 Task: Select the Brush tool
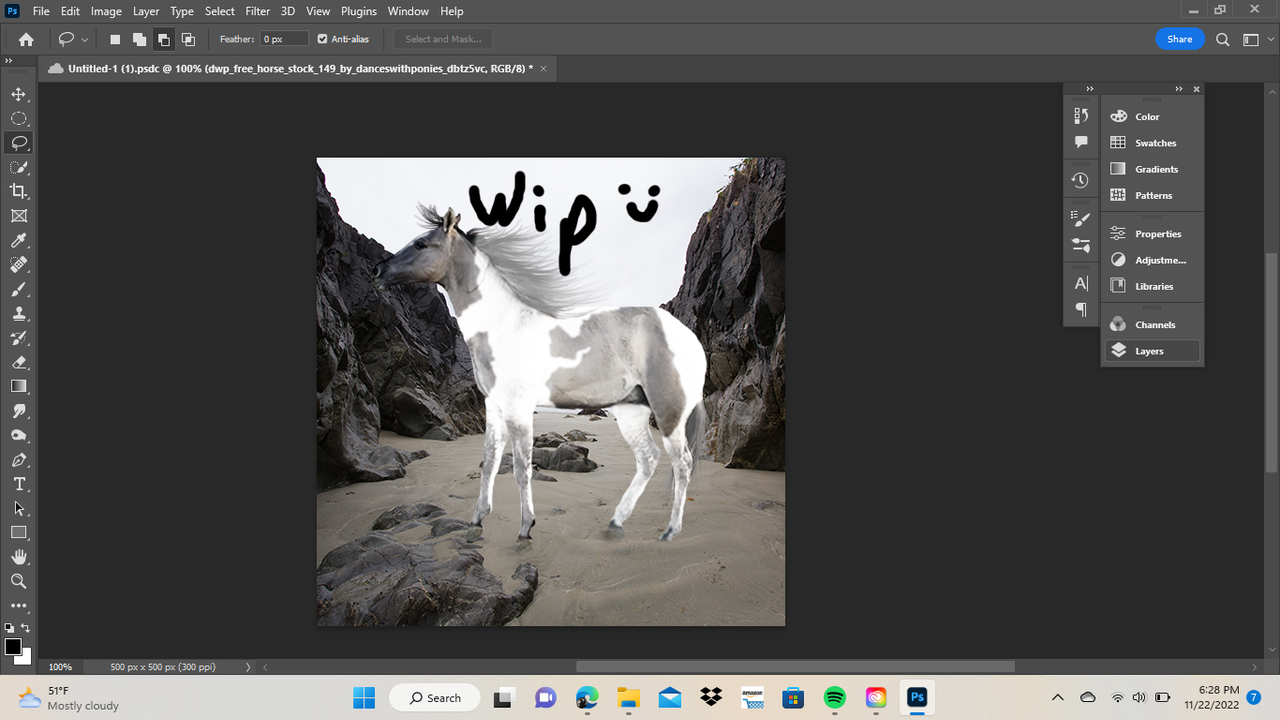[19, 289]
